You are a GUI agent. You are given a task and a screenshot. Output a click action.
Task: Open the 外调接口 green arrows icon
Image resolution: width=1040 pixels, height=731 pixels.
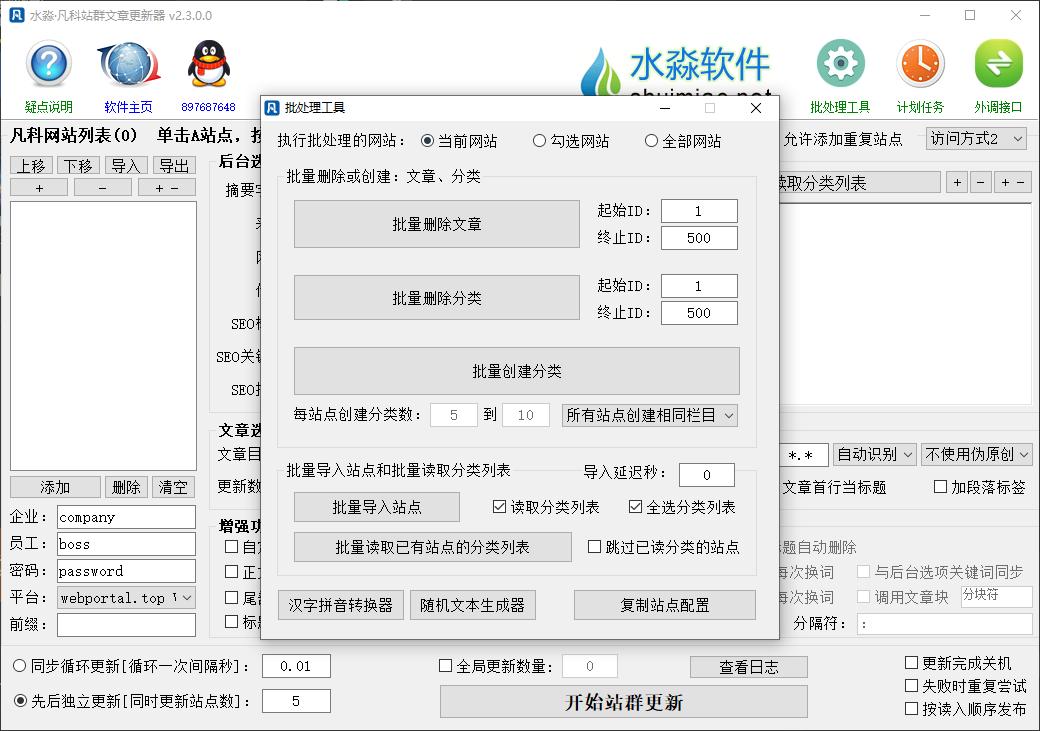(998, 64)
